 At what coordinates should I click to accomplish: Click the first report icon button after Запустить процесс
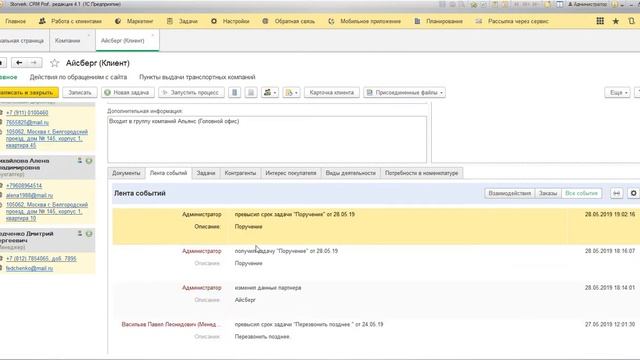(235, 93)
